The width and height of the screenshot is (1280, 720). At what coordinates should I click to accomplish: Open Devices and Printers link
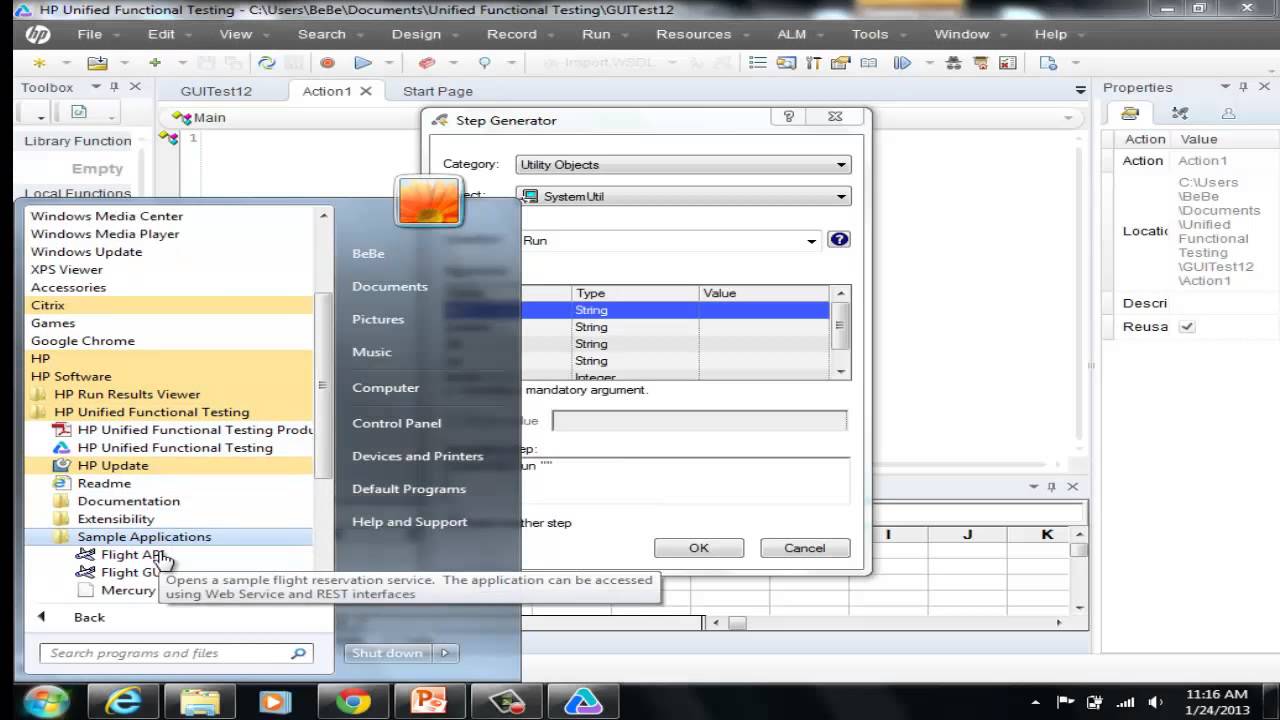[x=417, y=456]
